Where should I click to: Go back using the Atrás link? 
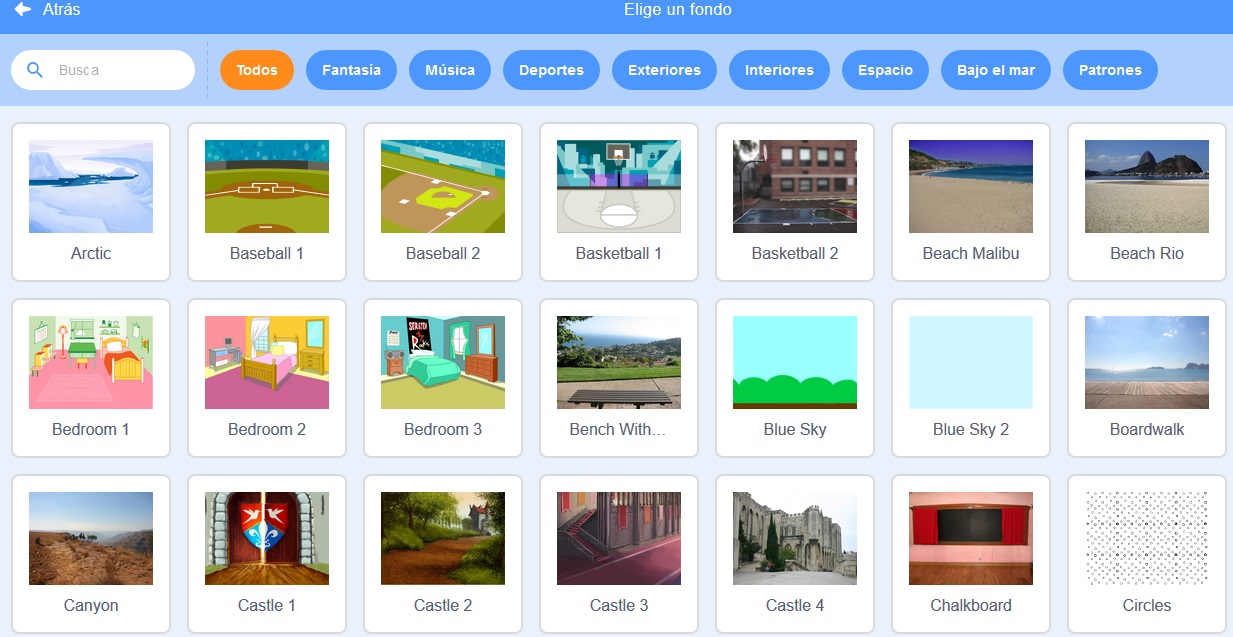[61, 10]
